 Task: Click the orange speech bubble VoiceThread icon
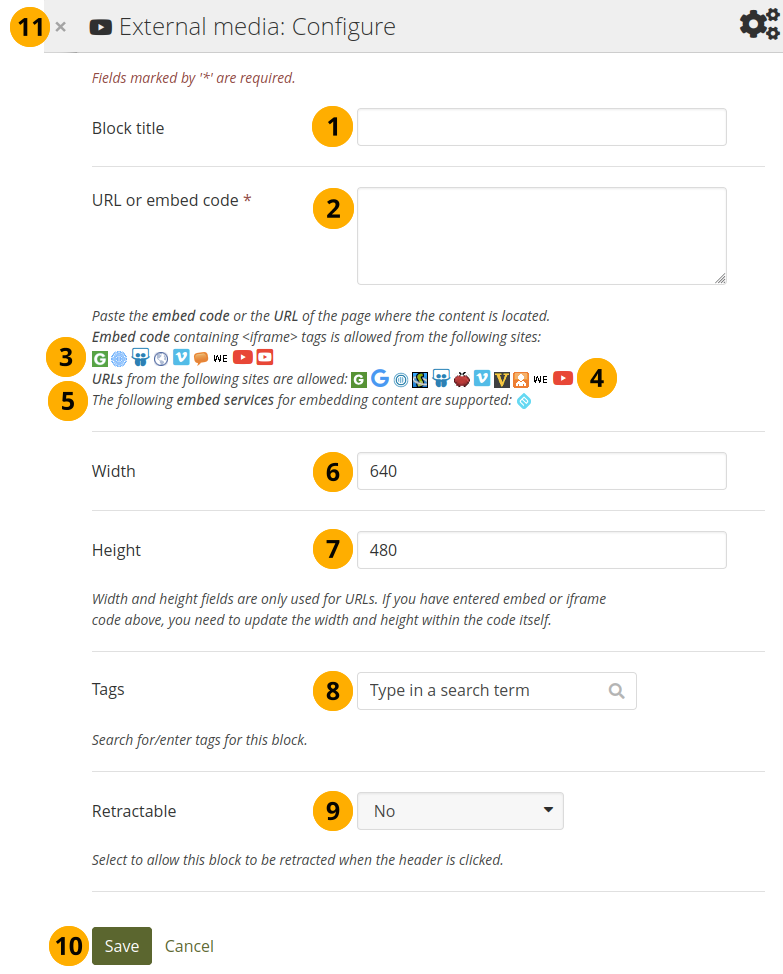[x=201, y=358]
